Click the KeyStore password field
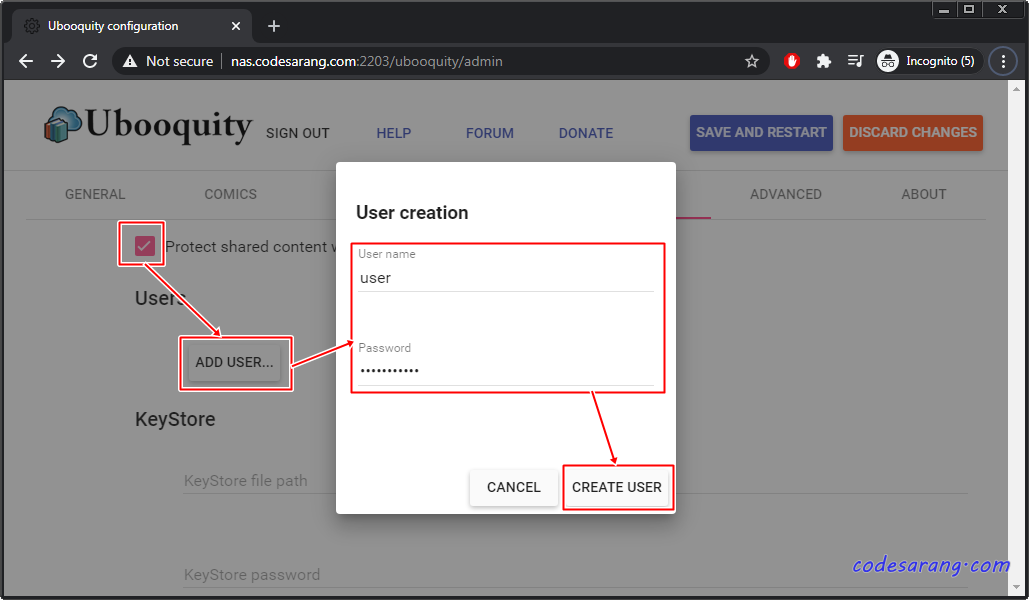 (x=576, y=575)
